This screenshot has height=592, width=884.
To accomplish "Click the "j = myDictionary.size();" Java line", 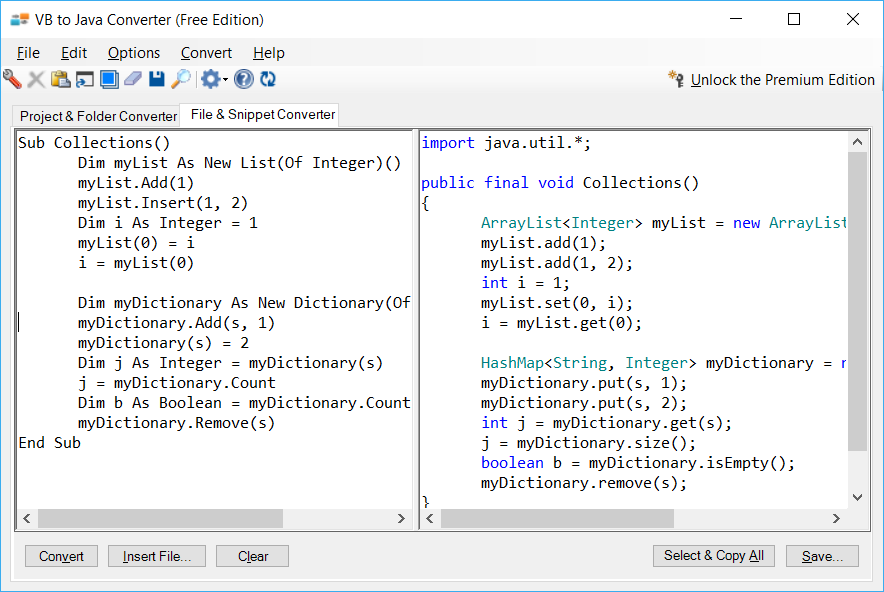I will pyautogui.click(x=589, y=443).
